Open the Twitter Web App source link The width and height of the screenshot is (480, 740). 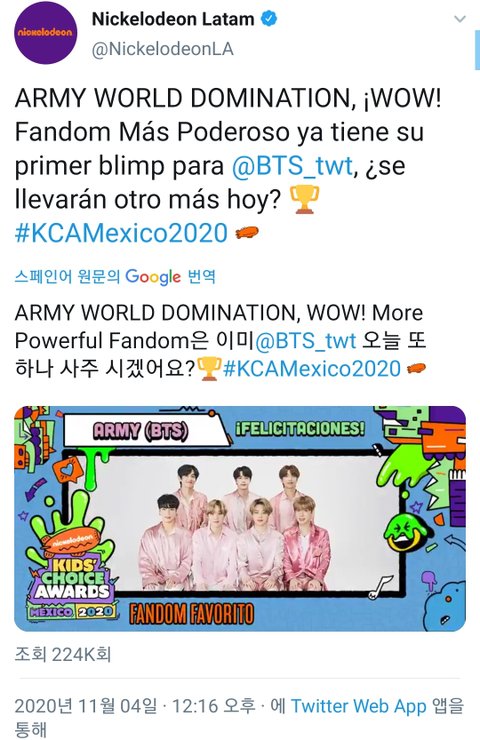tap(358, 706)
